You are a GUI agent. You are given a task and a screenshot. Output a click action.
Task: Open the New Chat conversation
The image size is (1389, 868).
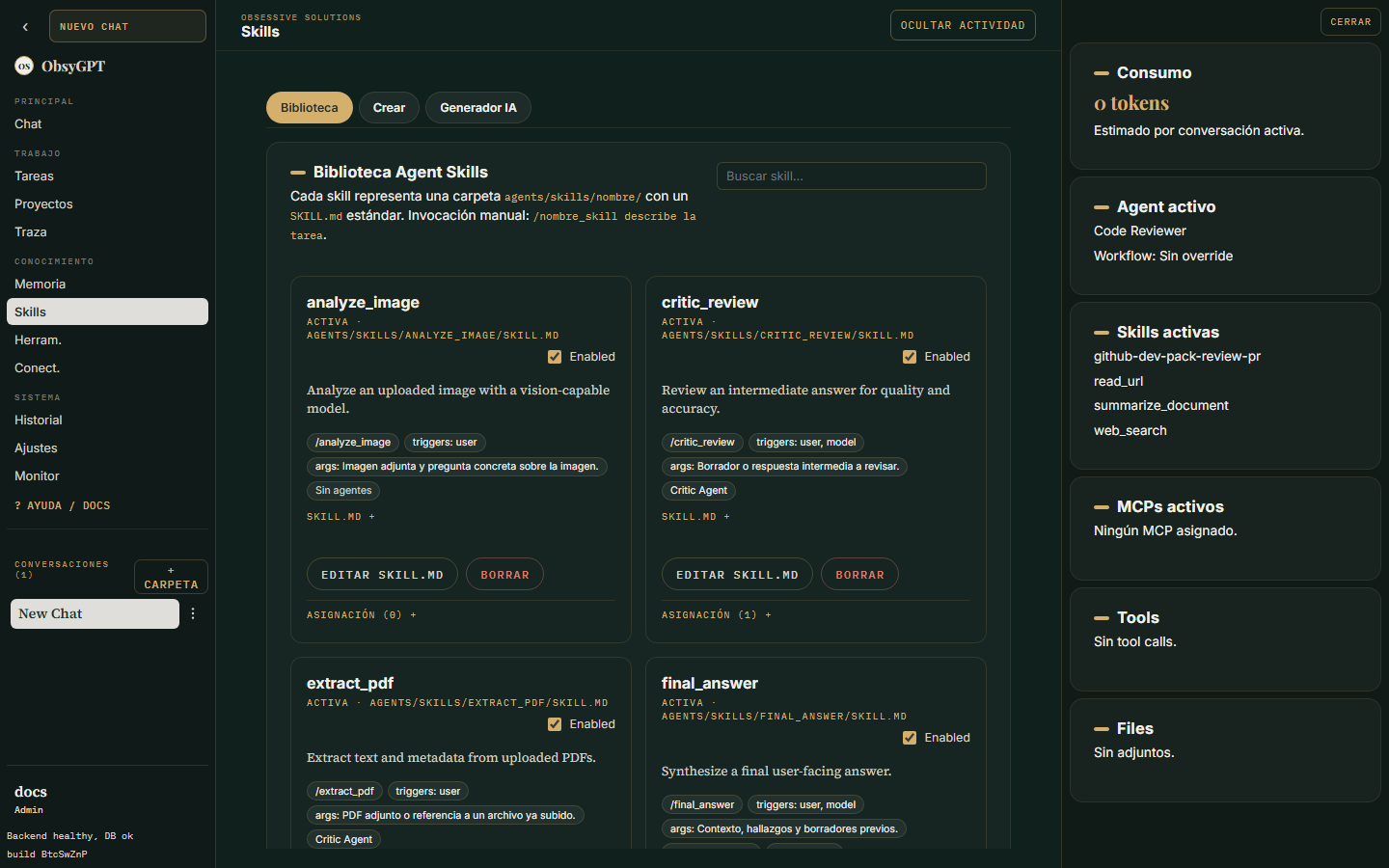coord(95,613)
